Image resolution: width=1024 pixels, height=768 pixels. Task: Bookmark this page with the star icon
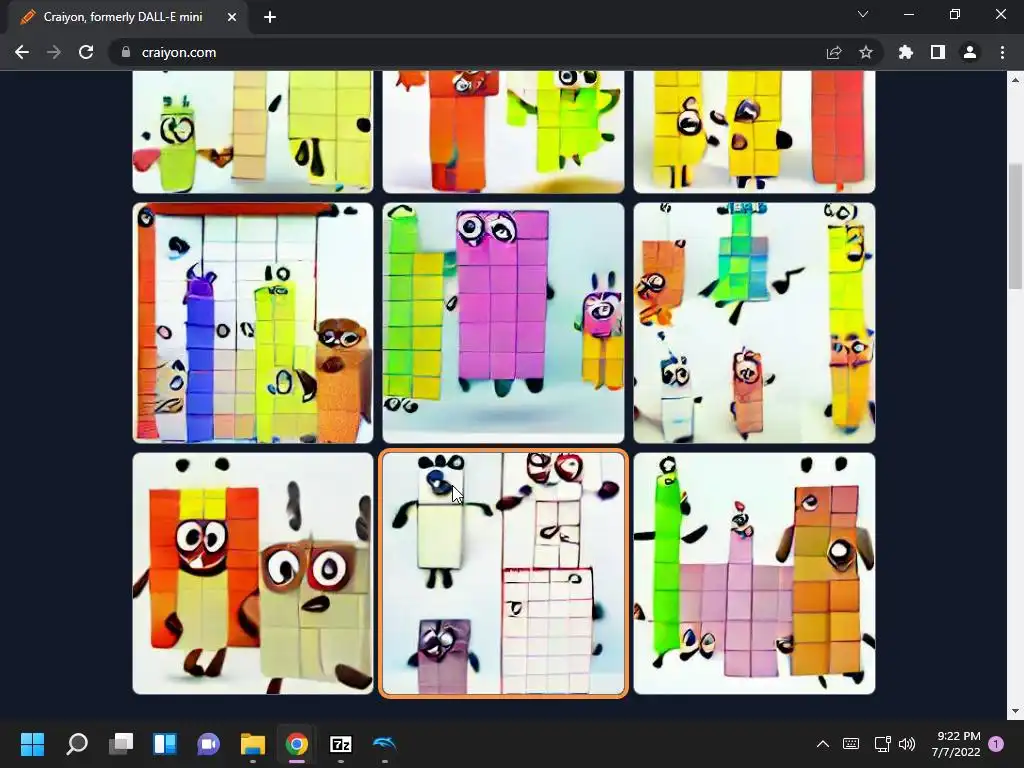(x=866, y=52)
